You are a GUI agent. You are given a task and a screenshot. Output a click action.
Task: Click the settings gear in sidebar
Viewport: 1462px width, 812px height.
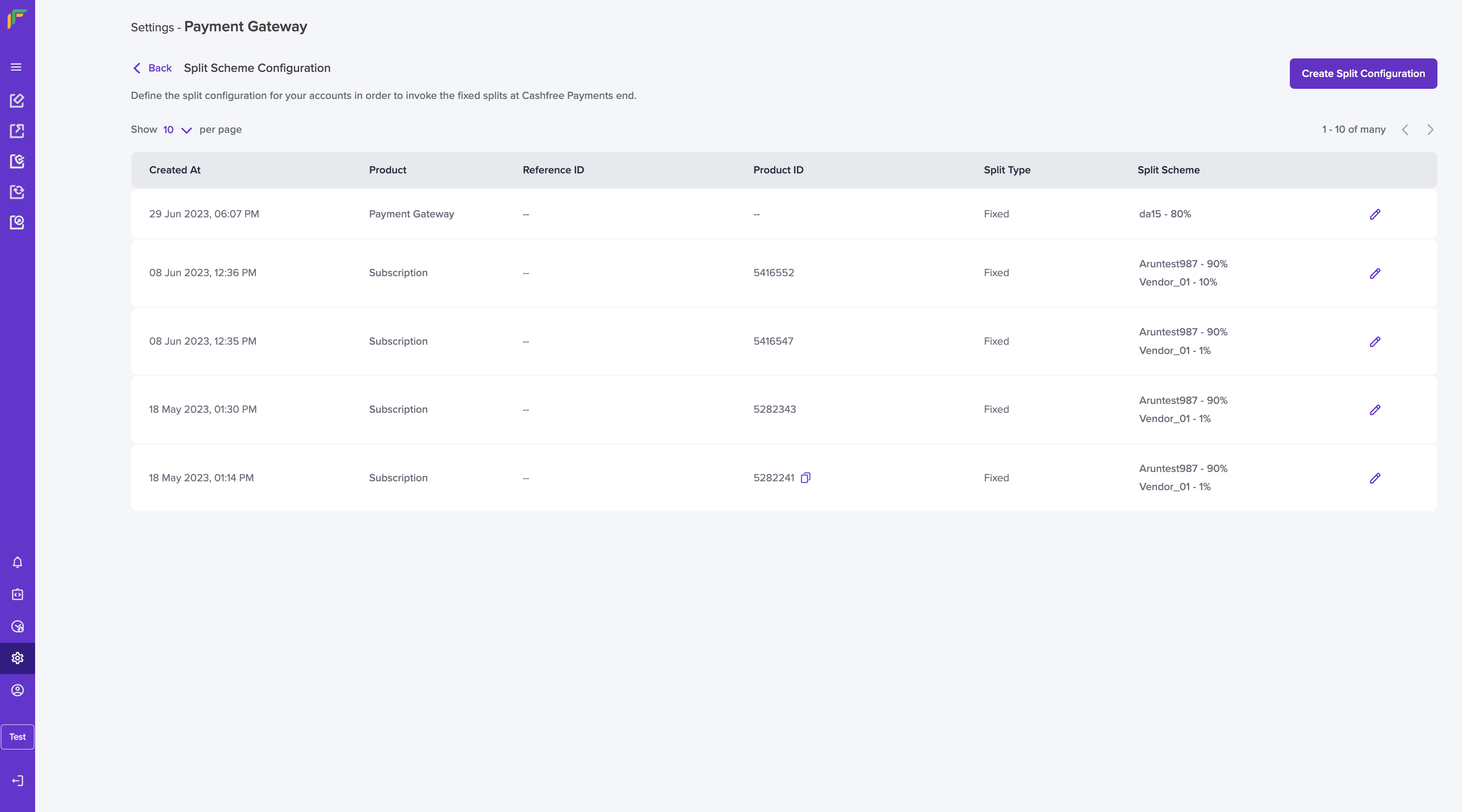[x=18, y=658]
